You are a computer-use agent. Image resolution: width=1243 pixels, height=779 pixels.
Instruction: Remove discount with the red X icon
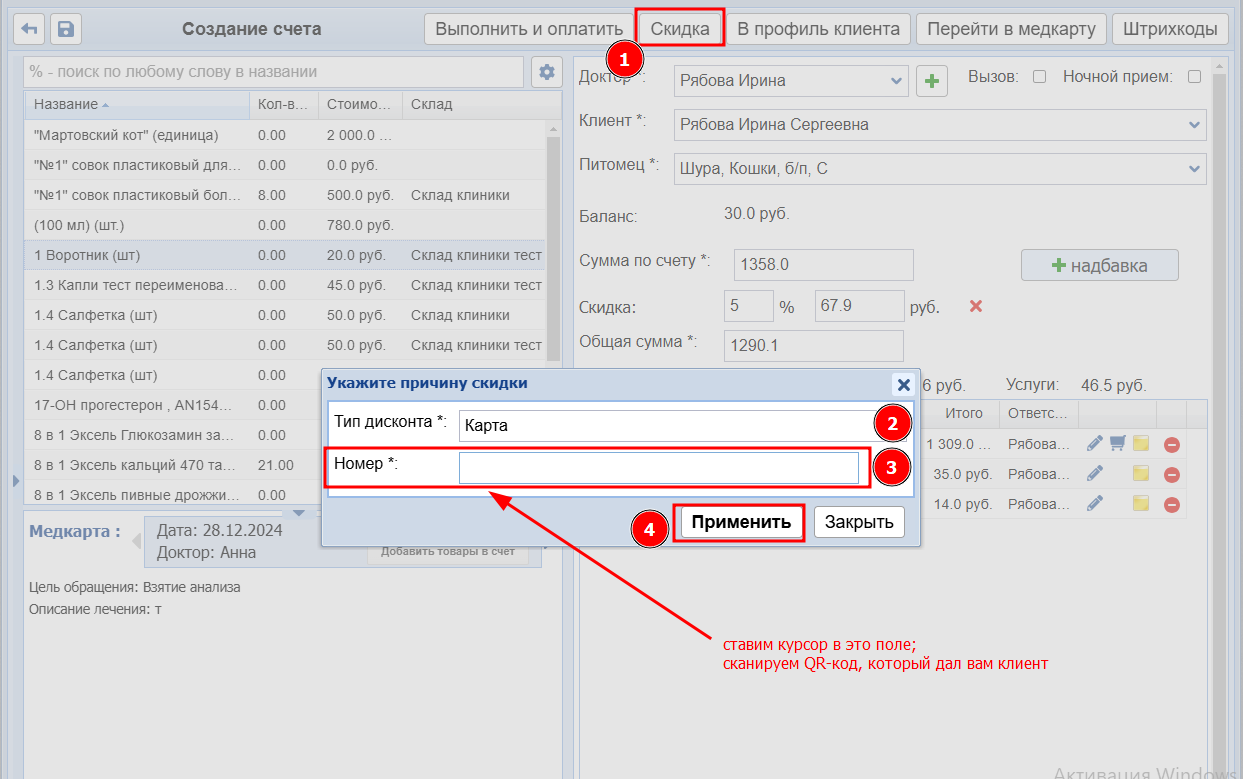coord(976,306)
